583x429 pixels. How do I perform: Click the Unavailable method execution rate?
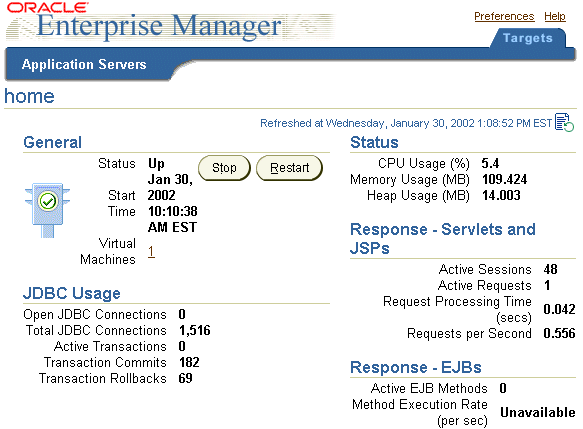[538, 412]
